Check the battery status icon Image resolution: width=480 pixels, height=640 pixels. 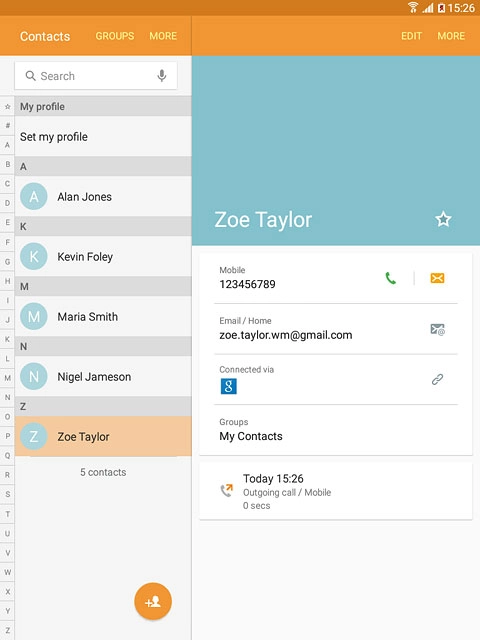[x=441, y=8]
